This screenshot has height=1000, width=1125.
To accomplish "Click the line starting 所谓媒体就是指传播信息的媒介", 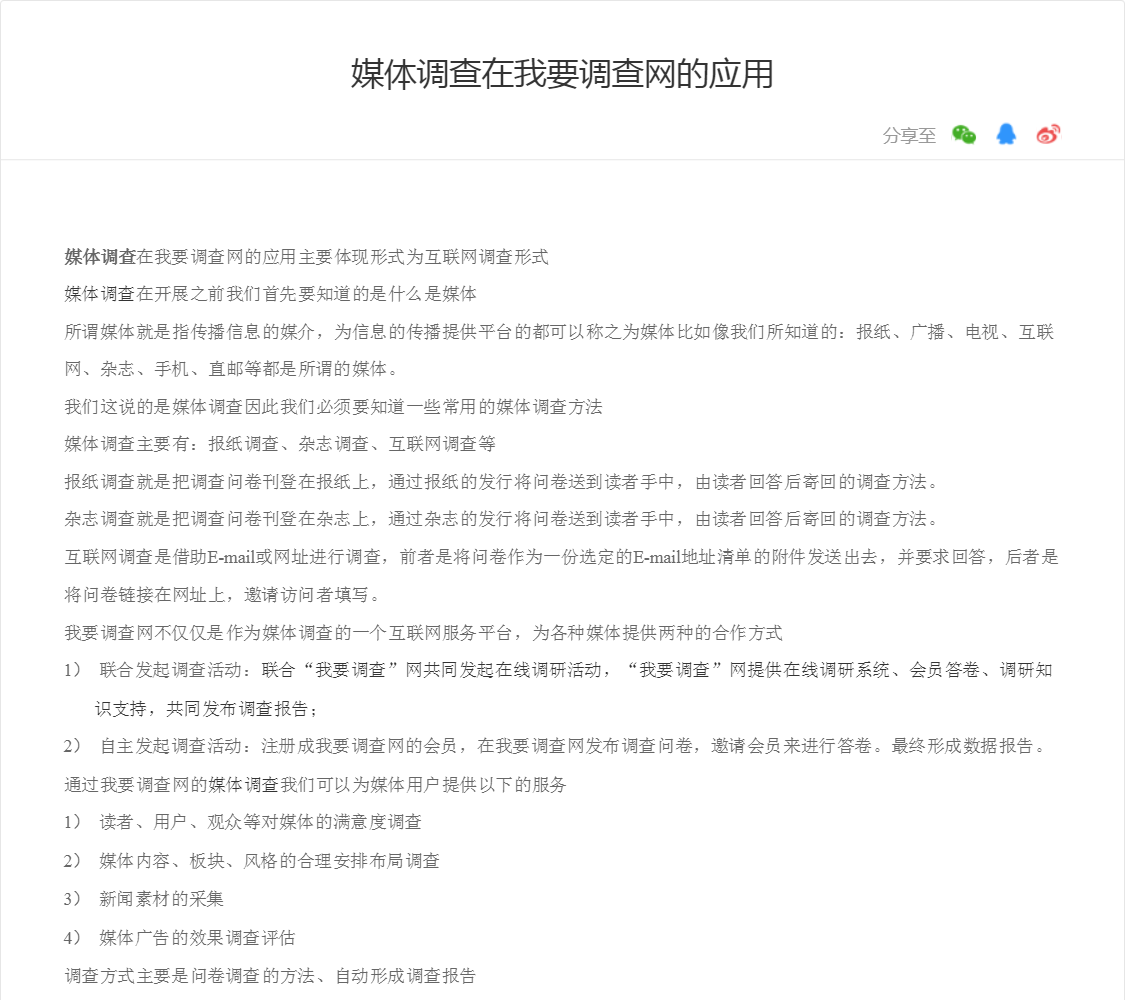I will (559, 332).
